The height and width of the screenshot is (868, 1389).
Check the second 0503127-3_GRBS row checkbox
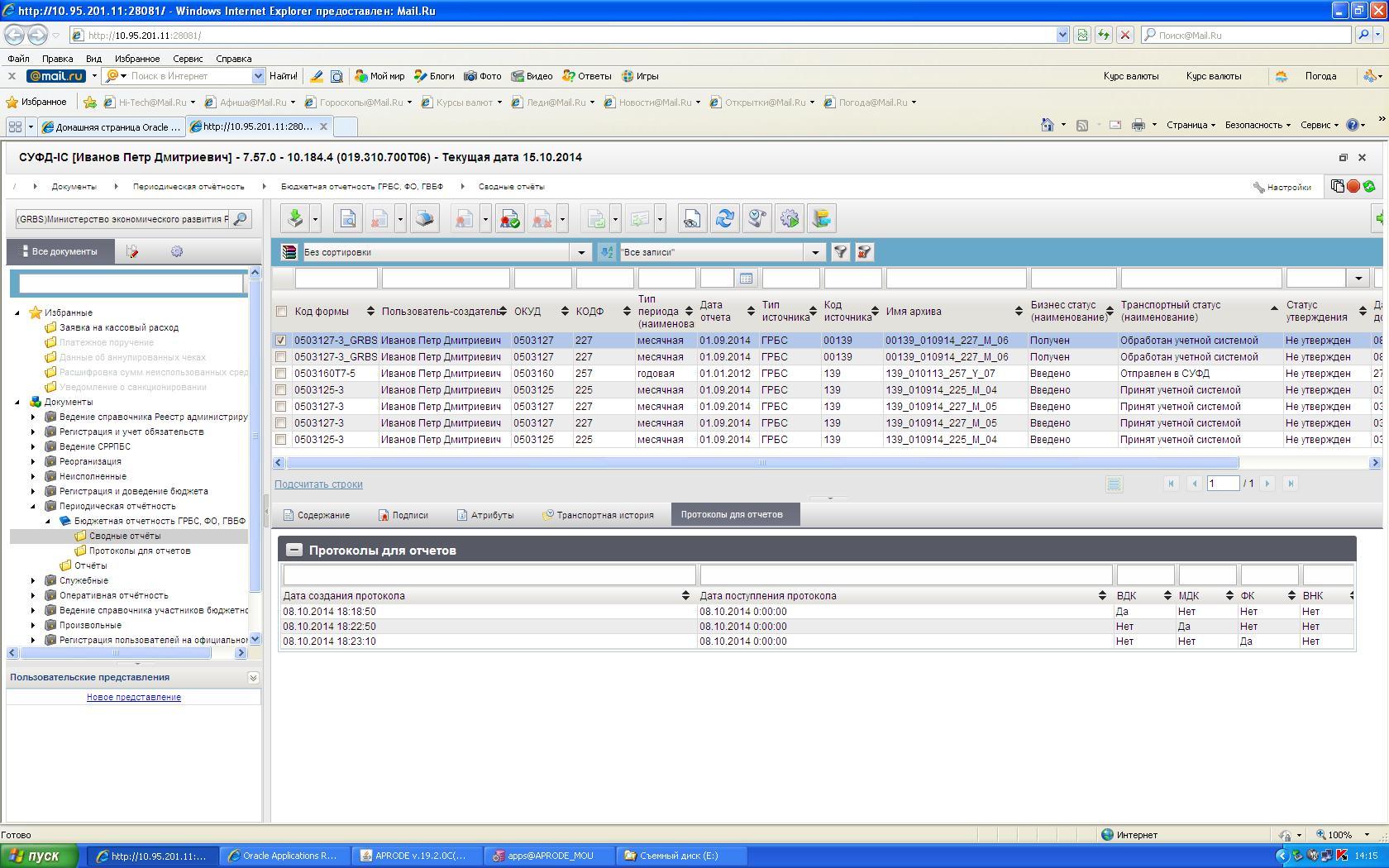[x=281, y=357]
